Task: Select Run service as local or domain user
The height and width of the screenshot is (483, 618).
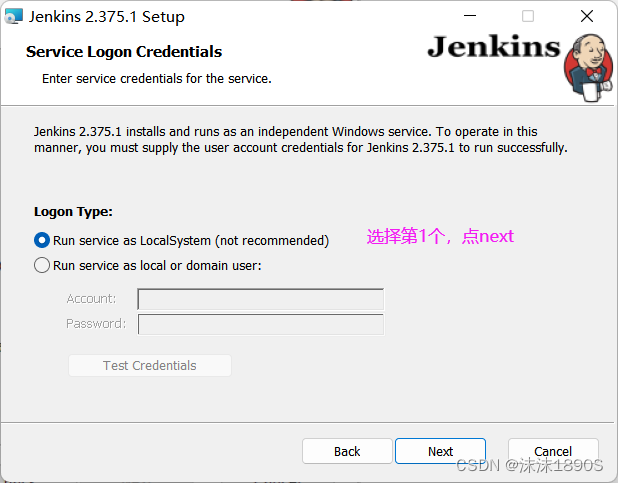Action: click(42, 265)
